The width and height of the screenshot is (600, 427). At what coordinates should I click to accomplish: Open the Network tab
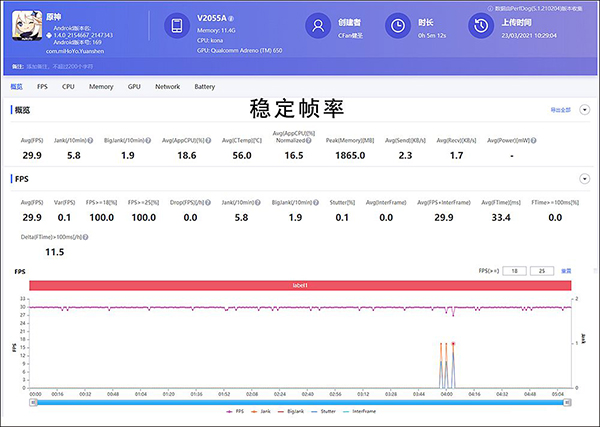[x=167, y=87]
